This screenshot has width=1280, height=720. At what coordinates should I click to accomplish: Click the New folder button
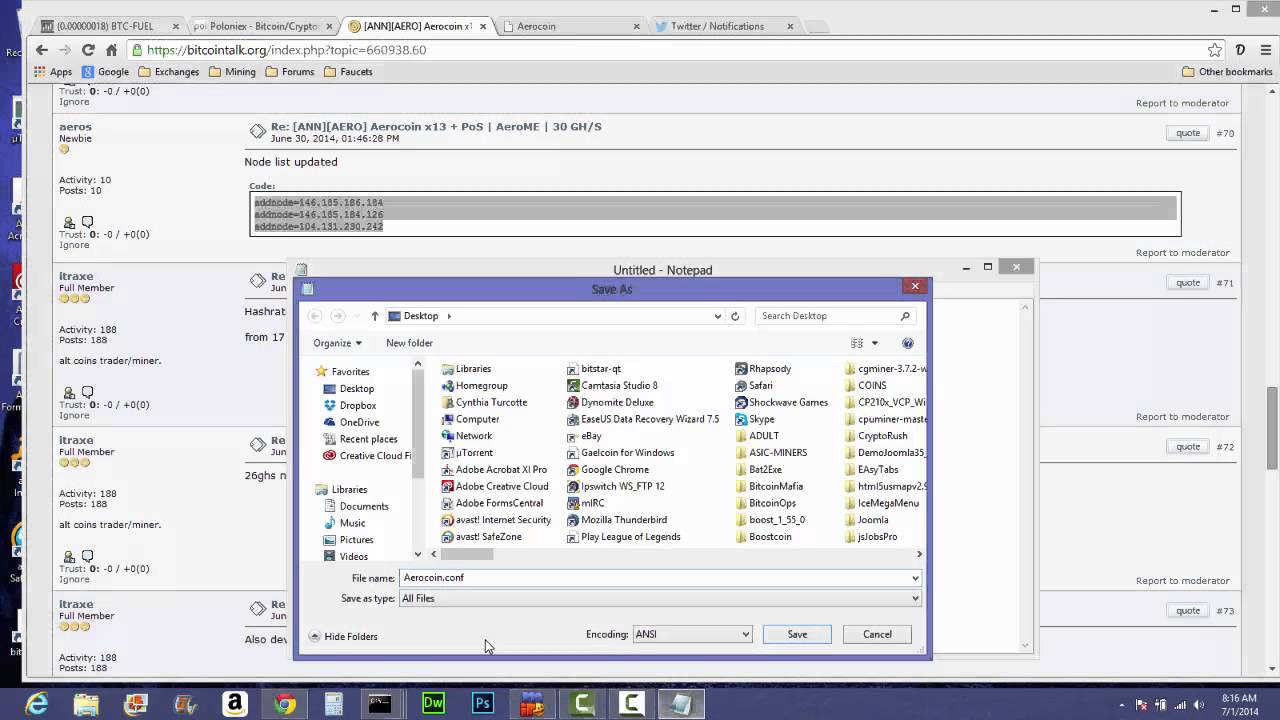point(409,343)
